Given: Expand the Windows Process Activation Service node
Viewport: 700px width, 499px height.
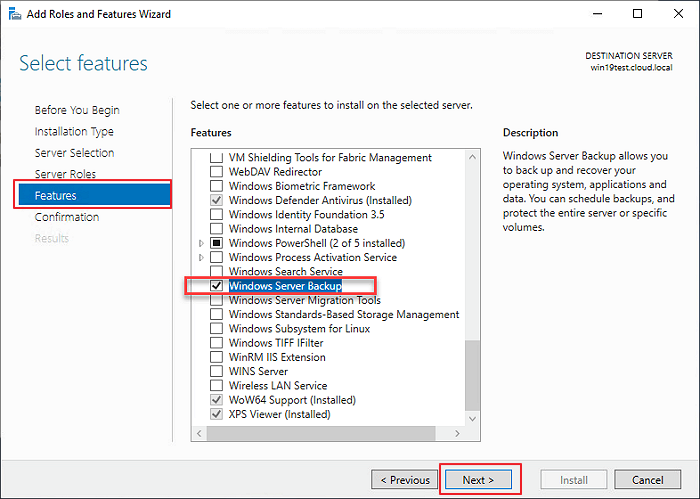Looking at the screenshot, I should coord(202,258).
